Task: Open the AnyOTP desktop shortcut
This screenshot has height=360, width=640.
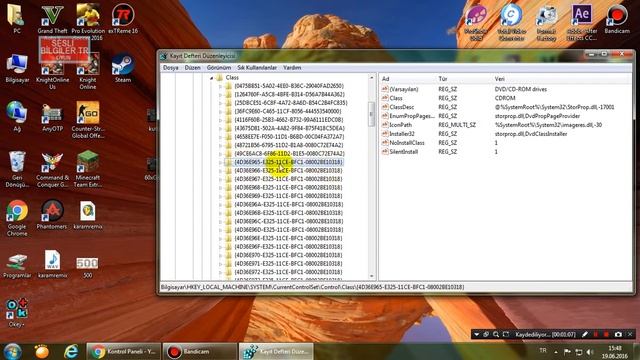Action: (52, 117)
